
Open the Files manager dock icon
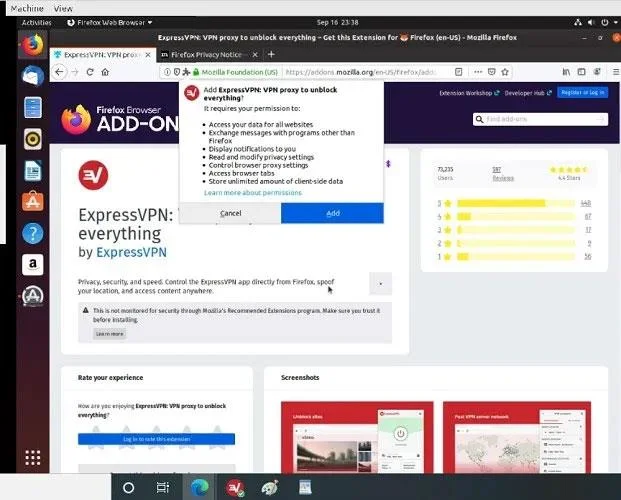33,107
